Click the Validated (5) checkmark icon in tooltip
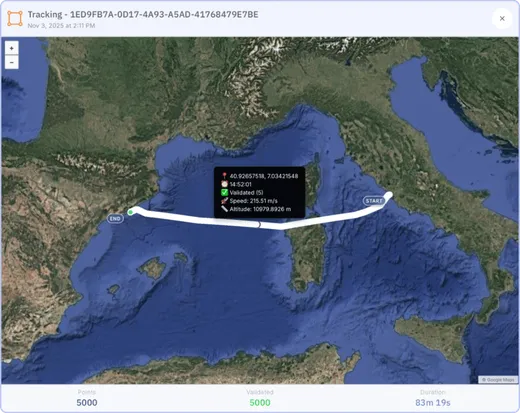This screenshot has width=520, height=413. [224, 192]
